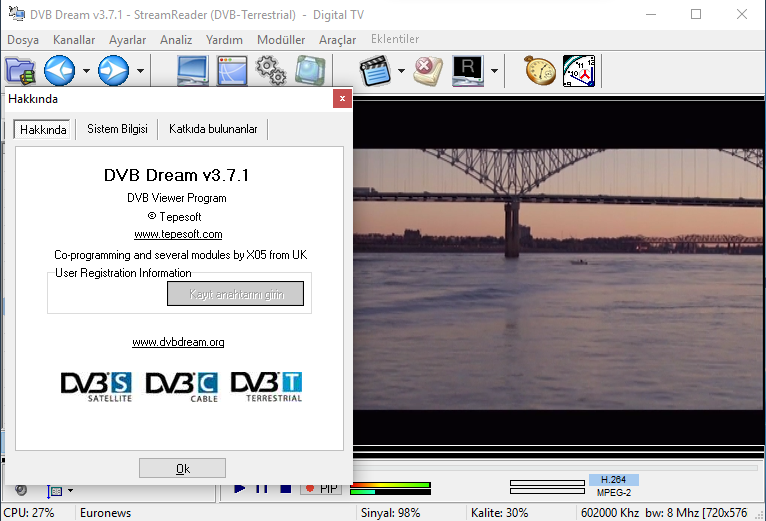This screenshot has width=766, height=521.
Task: Click the Kayıt anahtarını girin button
Action: (235, 294)
